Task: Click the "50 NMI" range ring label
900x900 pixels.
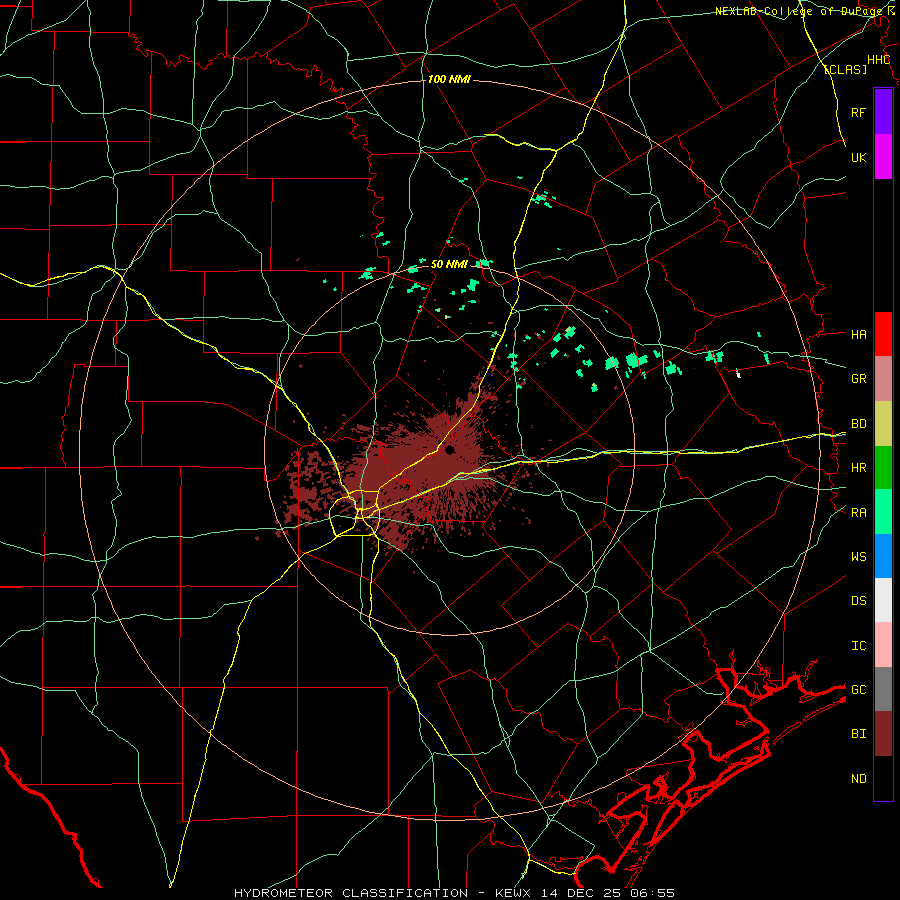Action: coord(449,264)
